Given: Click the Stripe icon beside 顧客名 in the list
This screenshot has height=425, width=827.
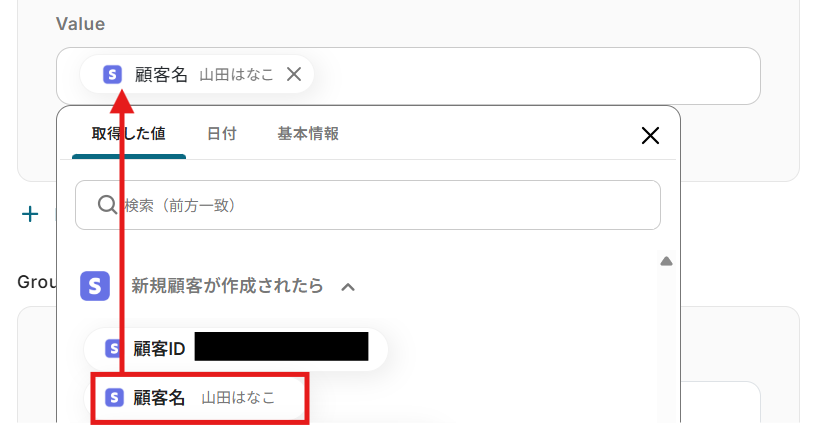Looking at the screenshot, I should 114,398.
